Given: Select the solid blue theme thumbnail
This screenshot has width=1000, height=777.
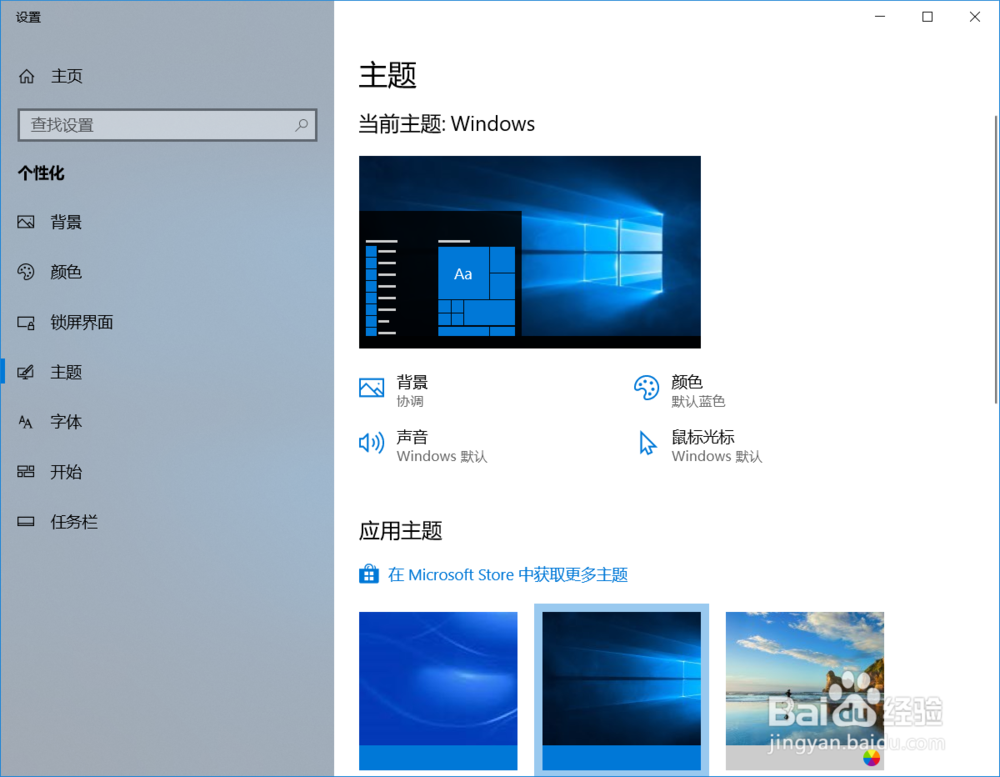Looking at the screenshot, I should (x=438, y=690).
